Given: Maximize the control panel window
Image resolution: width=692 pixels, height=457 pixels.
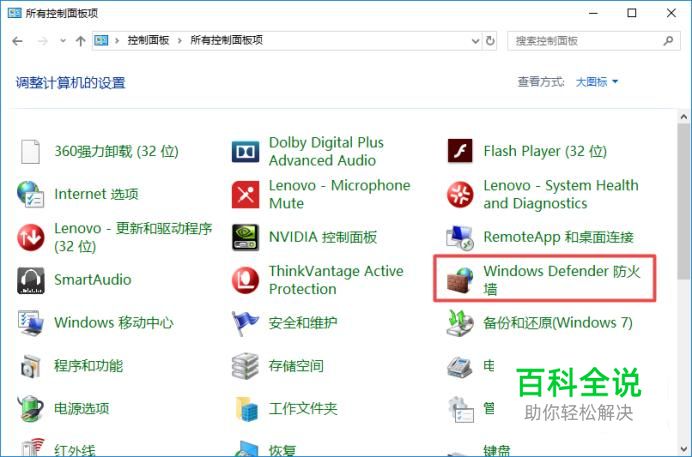Looking at the screenshot, I should (632, 13).
